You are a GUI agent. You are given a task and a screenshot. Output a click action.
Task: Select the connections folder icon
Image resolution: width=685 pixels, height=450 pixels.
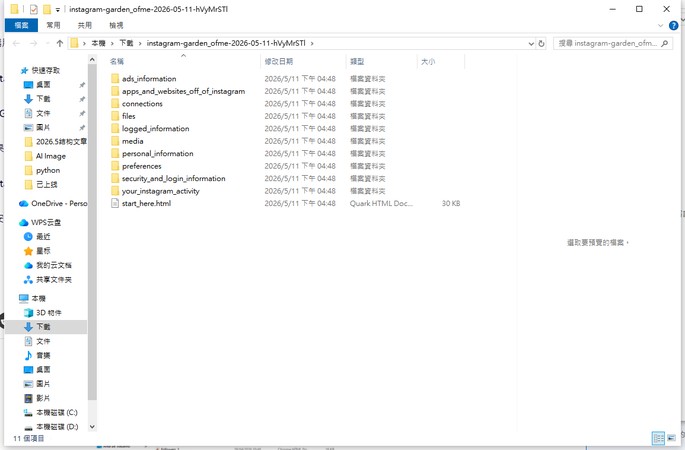[115, 104]
